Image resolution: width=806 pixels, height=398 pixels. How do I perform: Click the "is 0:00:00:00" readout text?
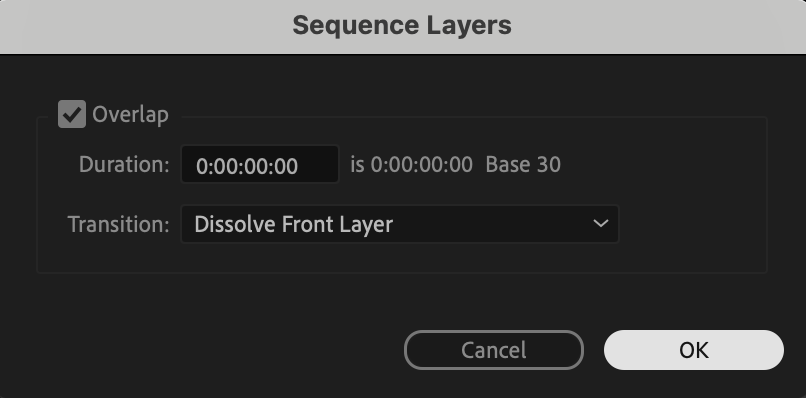411,165
